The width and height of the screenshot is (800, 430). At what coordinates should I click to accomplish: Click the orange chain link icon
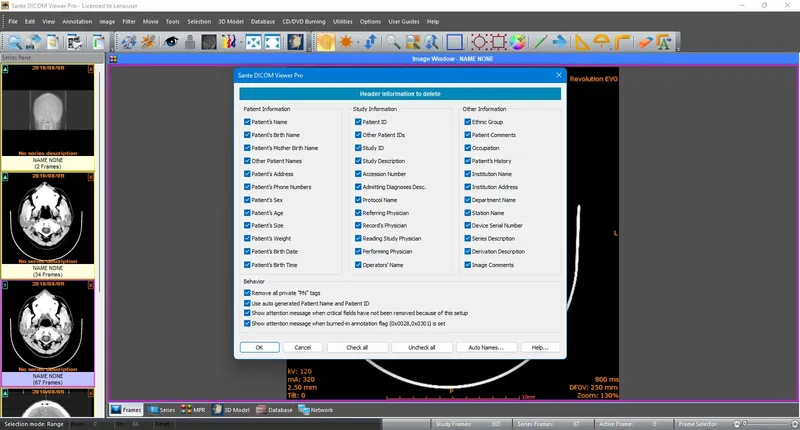148,42
